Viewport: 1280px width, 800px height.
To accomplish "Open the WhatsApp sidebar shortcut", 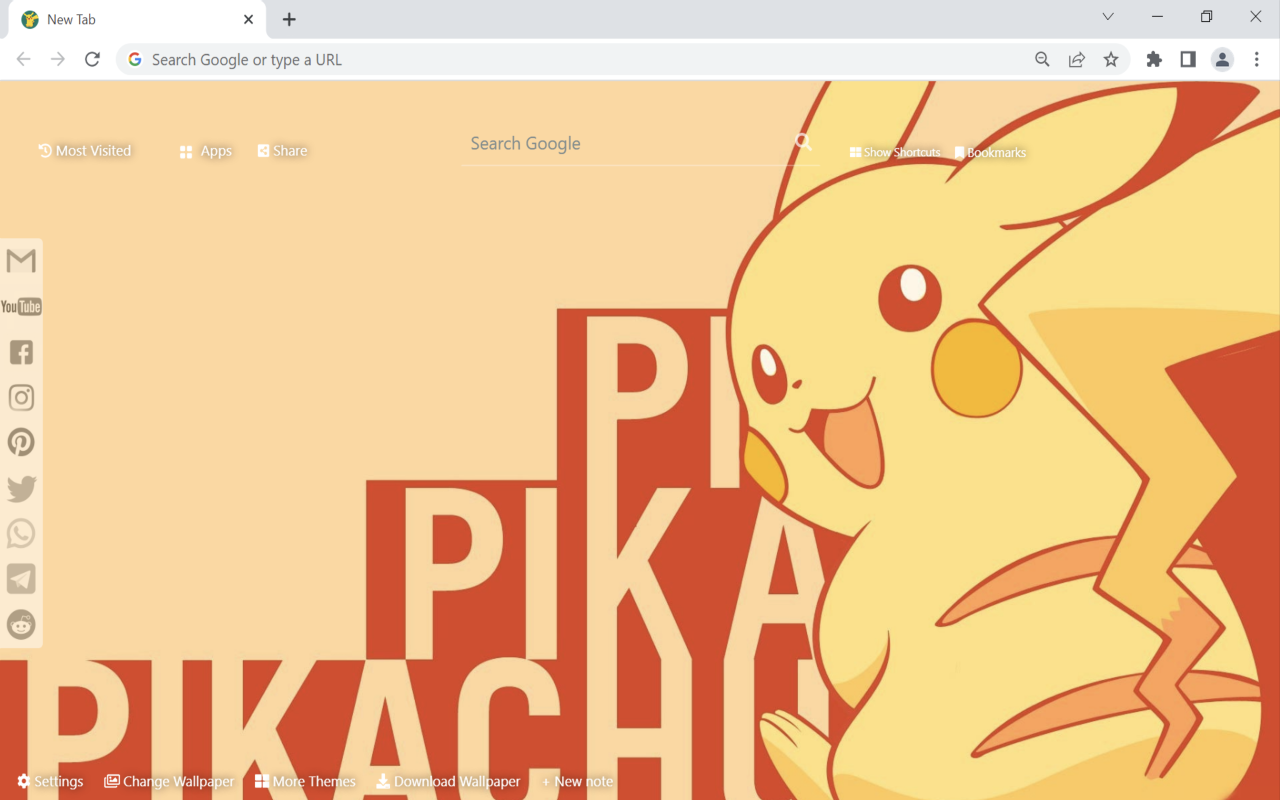I will coord(21,533).
